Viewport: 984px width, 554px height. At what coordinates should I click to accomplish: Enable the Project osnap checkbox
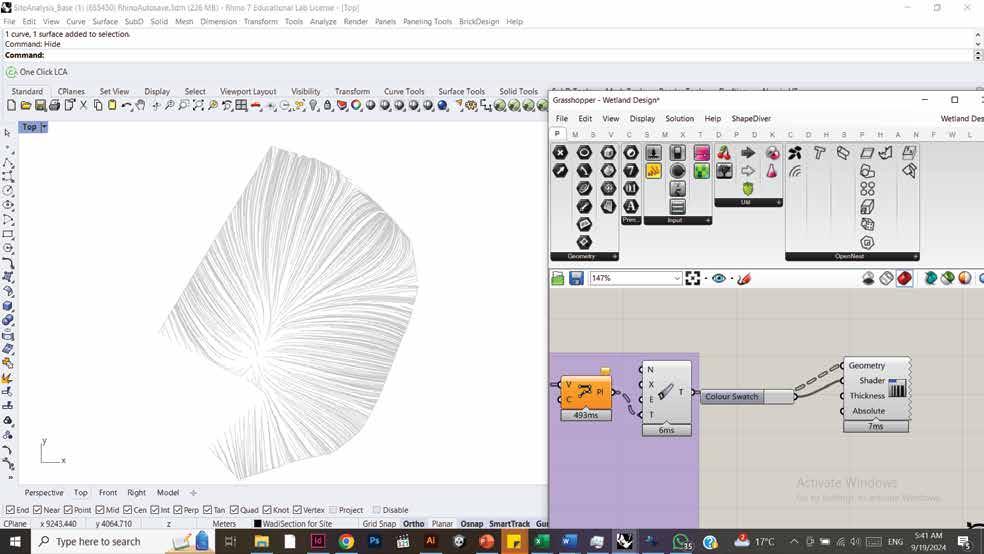point(333,510)
